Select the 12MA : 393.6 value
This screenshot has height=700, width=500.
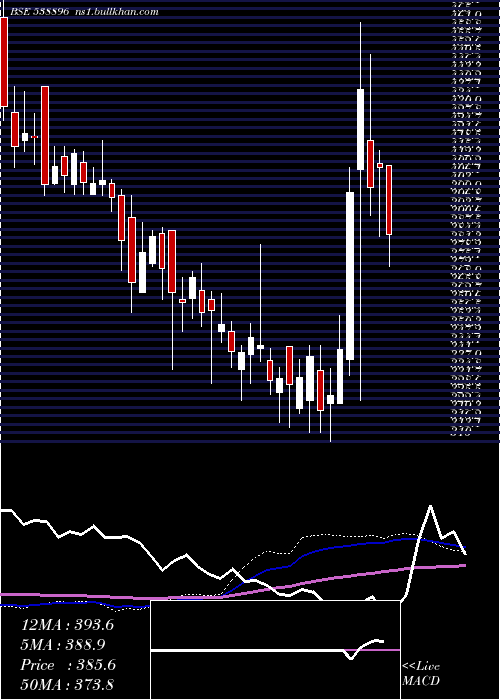(67, 625)
